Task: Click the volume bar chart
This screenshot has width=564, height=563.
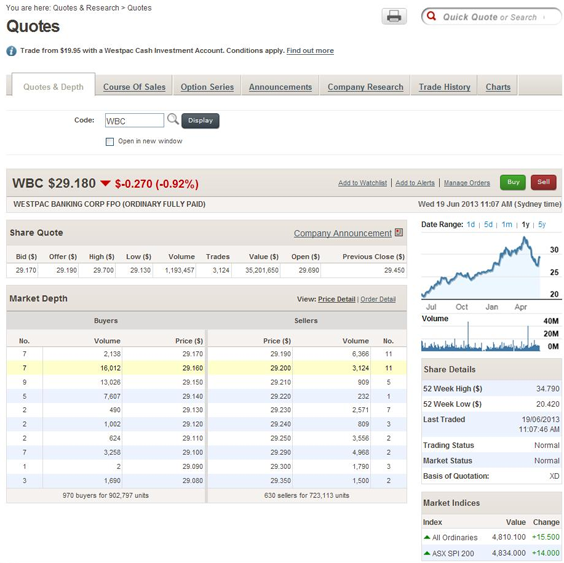Action: point(481,335)
